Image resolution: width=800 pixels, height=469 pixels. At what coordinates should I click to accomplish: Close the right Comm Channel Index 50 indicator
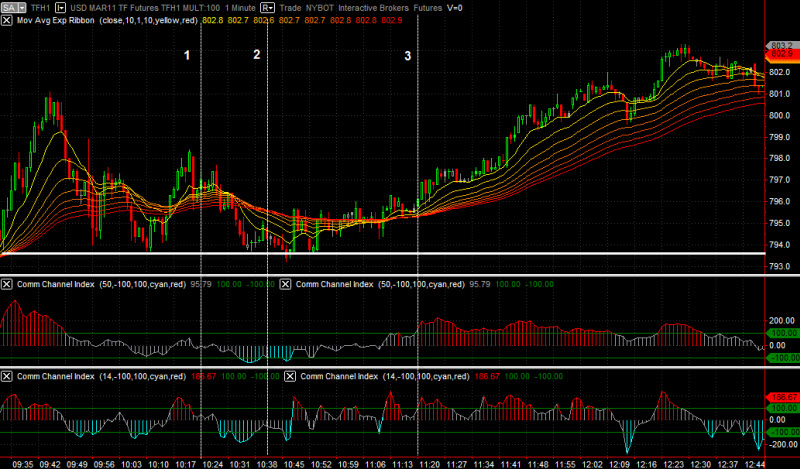[285, 285]
